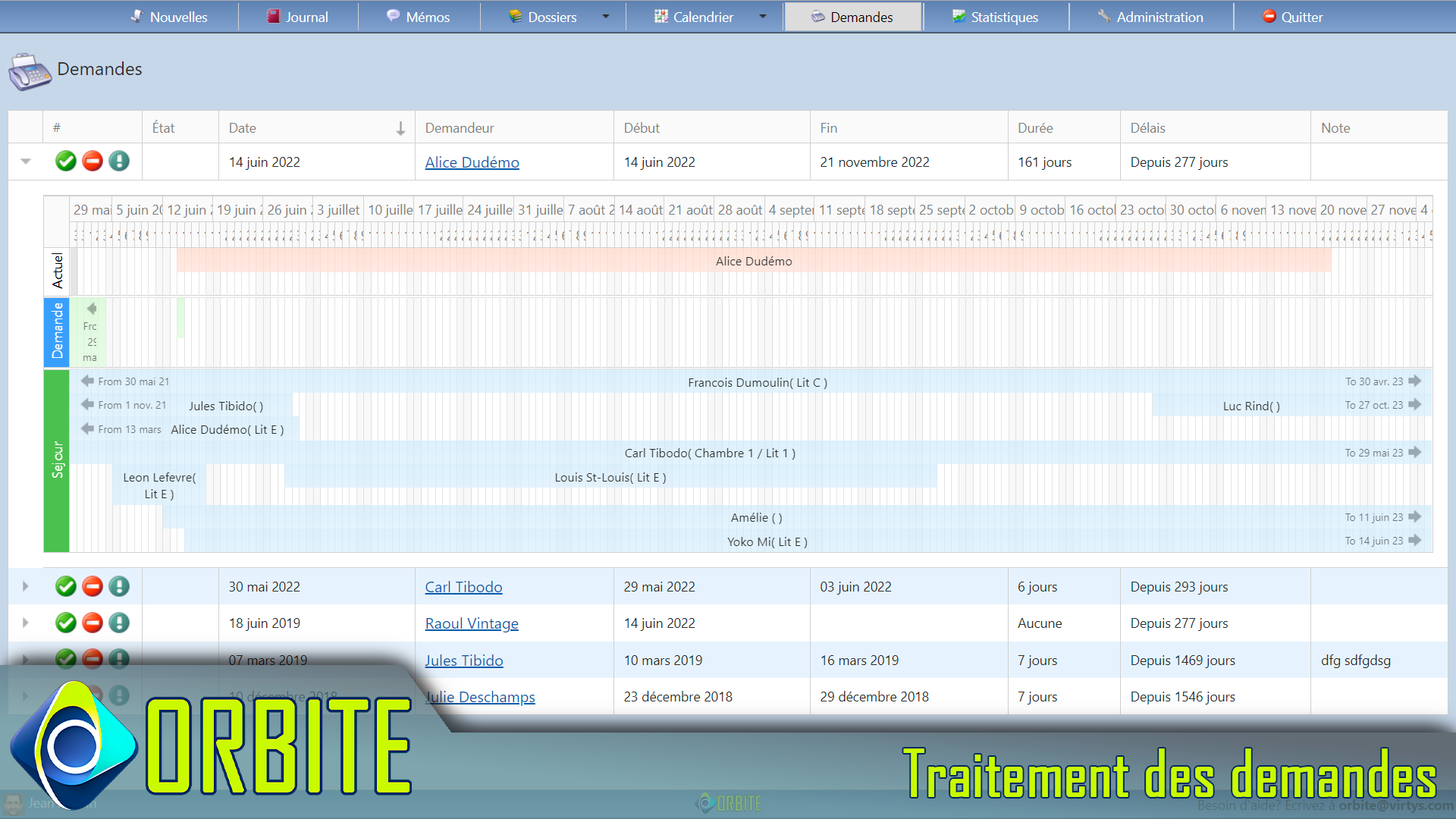Expand the Carl Tibodo request row
The width and height of the screenshot is (1456, 819).
(26, 586)
